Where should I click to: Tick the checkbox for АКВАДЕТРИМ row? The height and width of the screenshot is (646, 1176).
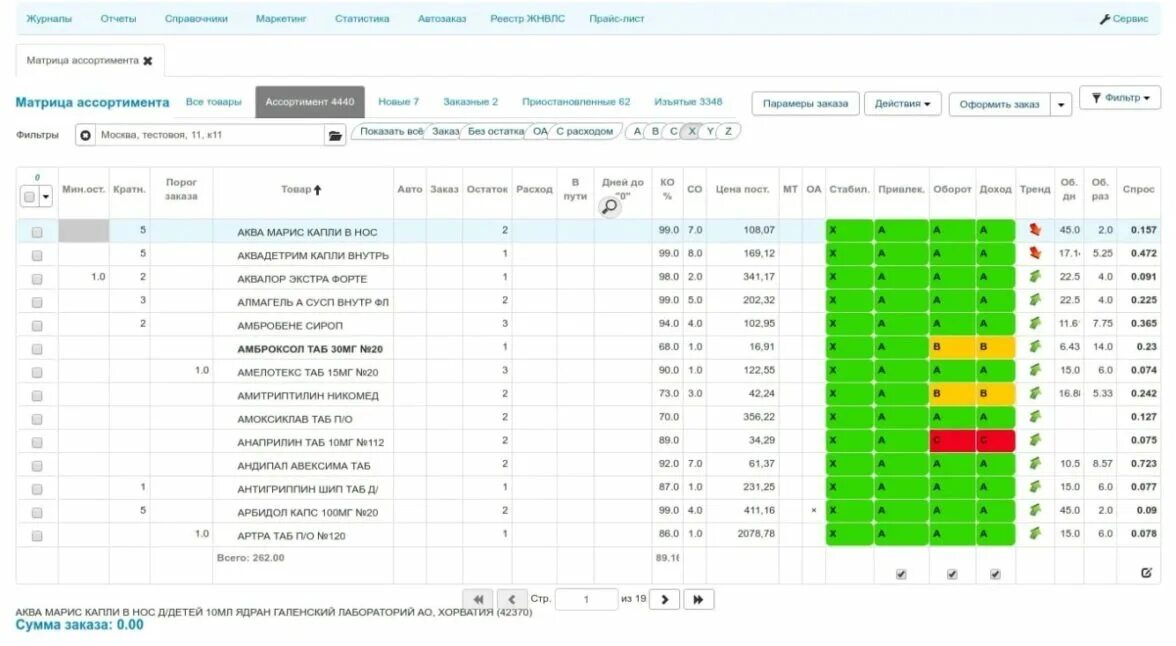(37, 256)
